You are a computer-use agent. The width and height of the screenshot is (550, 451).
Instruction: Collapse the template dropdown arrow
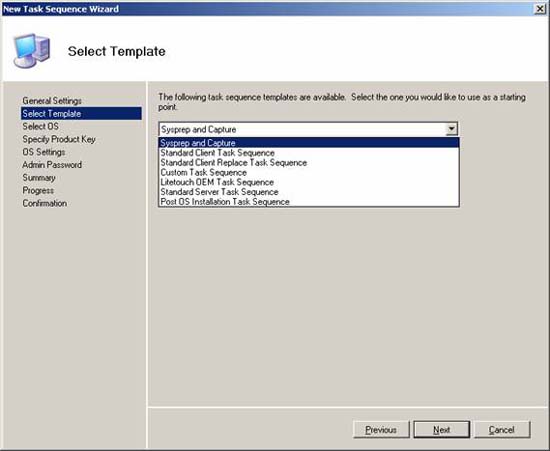[451, 129]
